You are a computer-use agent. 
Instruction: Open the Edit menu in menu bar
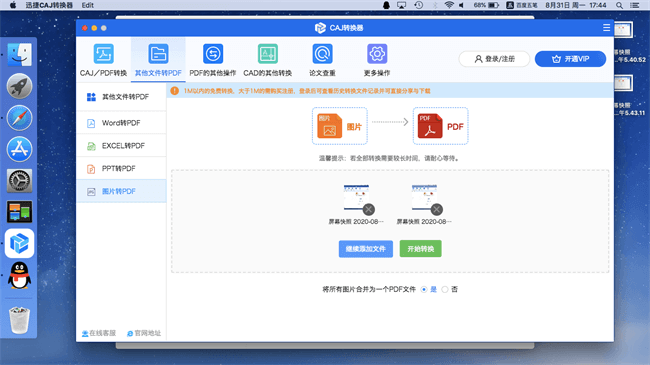tap(87, 5)
